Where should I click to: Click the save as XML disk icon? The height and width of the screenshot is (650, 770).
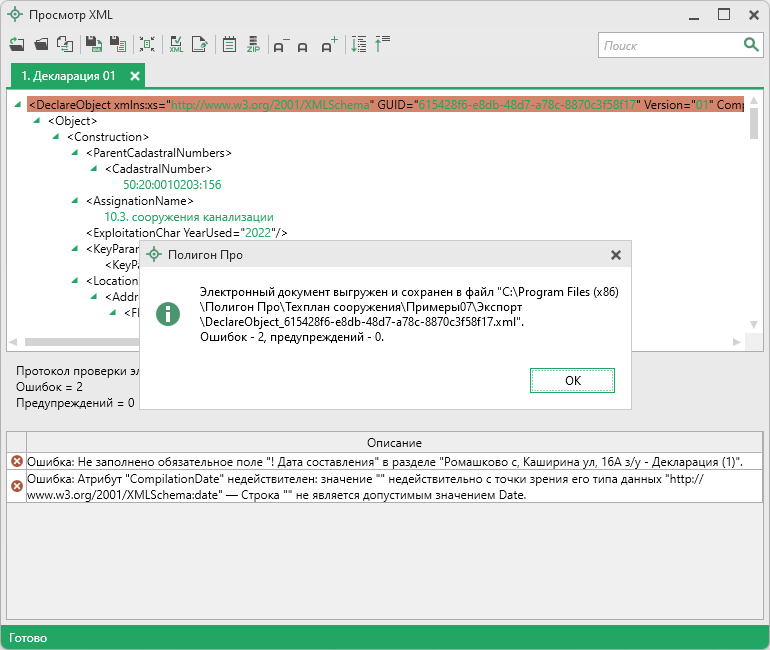coord(93,45)
